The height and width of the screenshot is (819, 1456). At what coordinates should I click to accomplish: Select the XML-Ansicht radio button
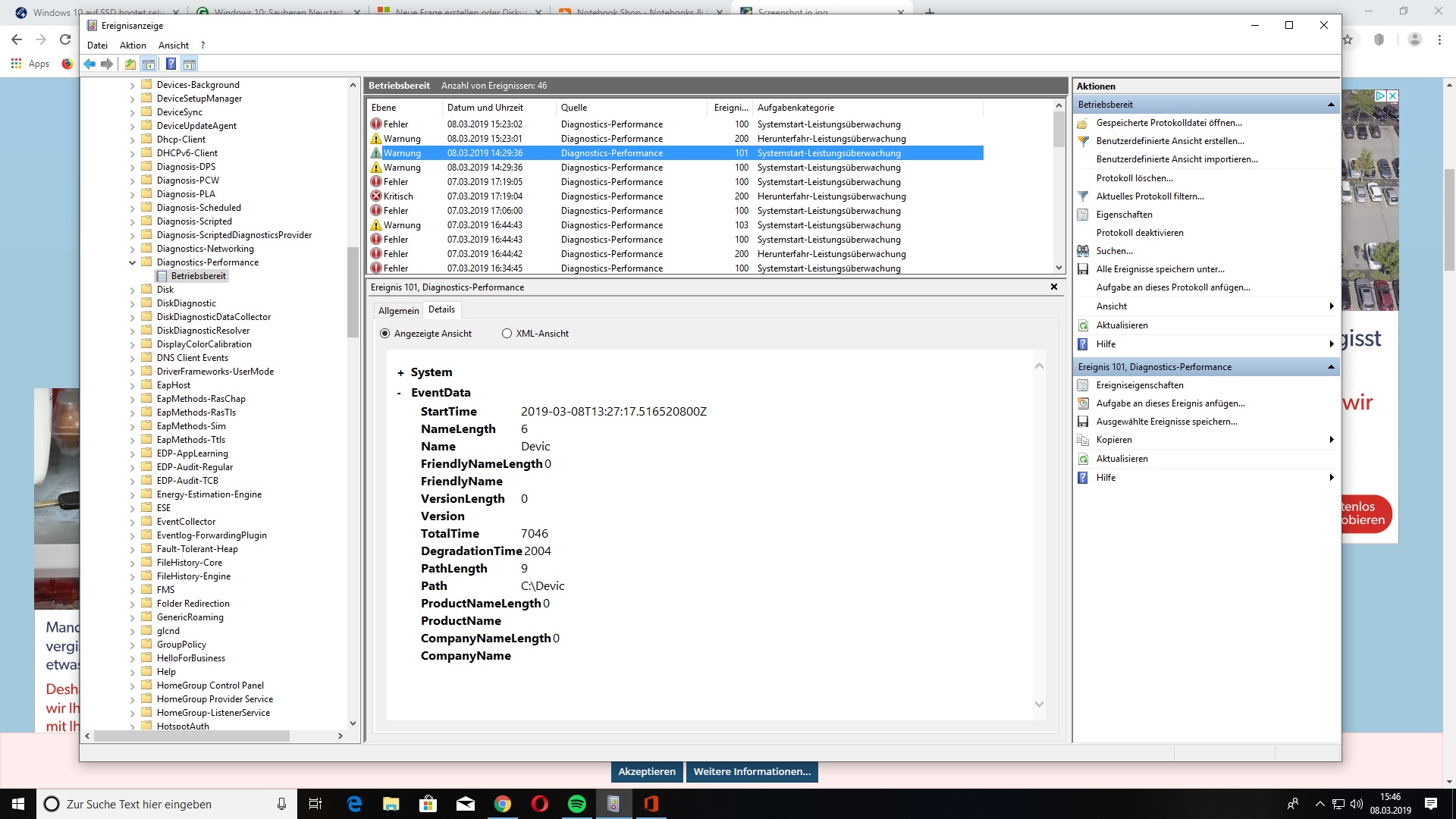(507, 334)
